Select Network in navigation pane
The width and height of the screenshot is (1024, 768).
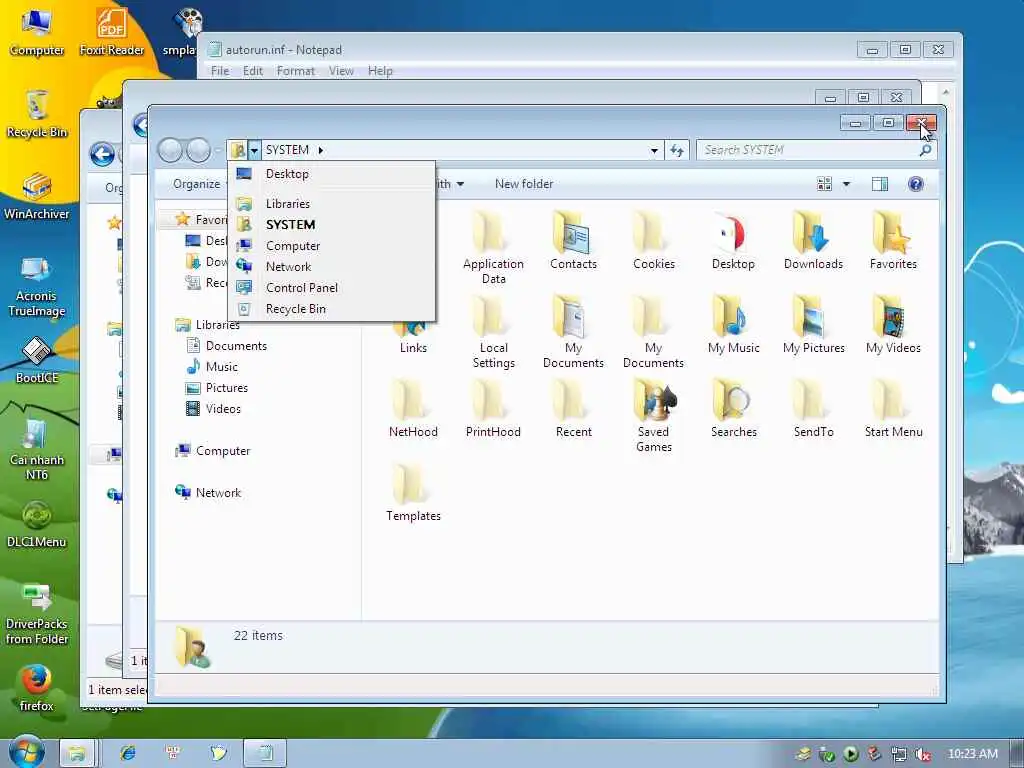[208, 492]
